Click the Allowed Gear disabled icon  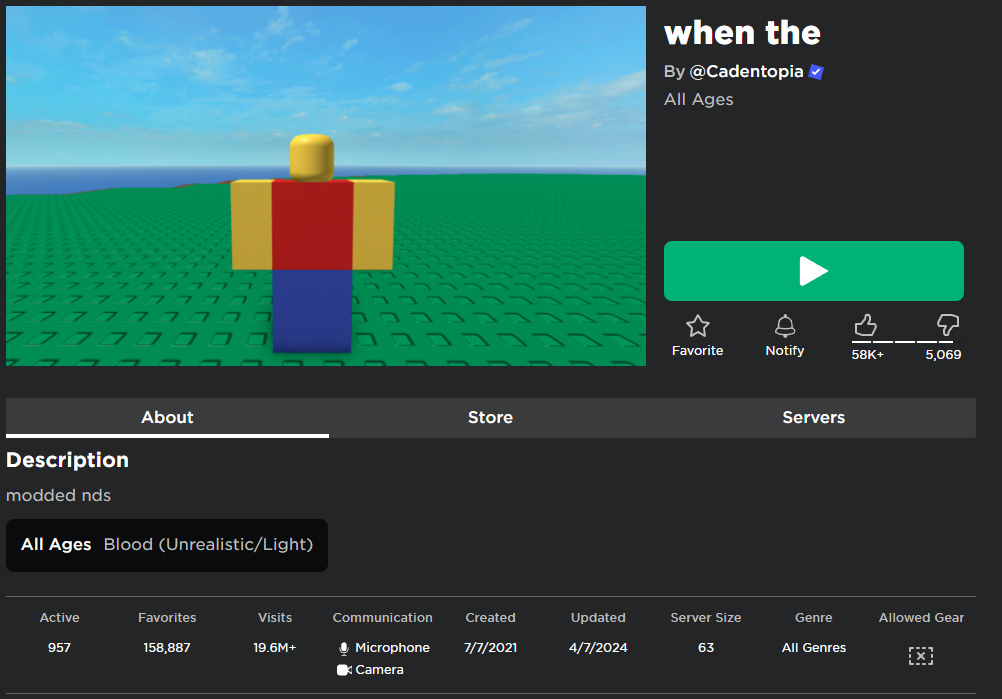point(921,656)
